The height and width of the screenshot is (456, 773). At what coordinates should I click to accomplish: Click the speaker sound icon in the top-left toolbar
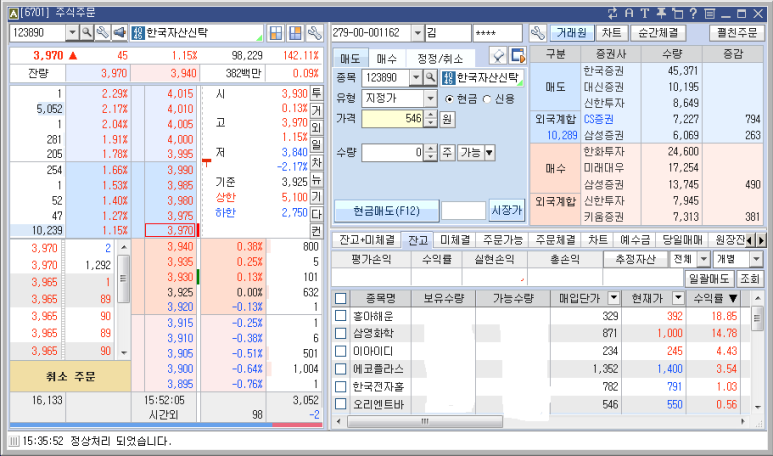tap(119, 33)
